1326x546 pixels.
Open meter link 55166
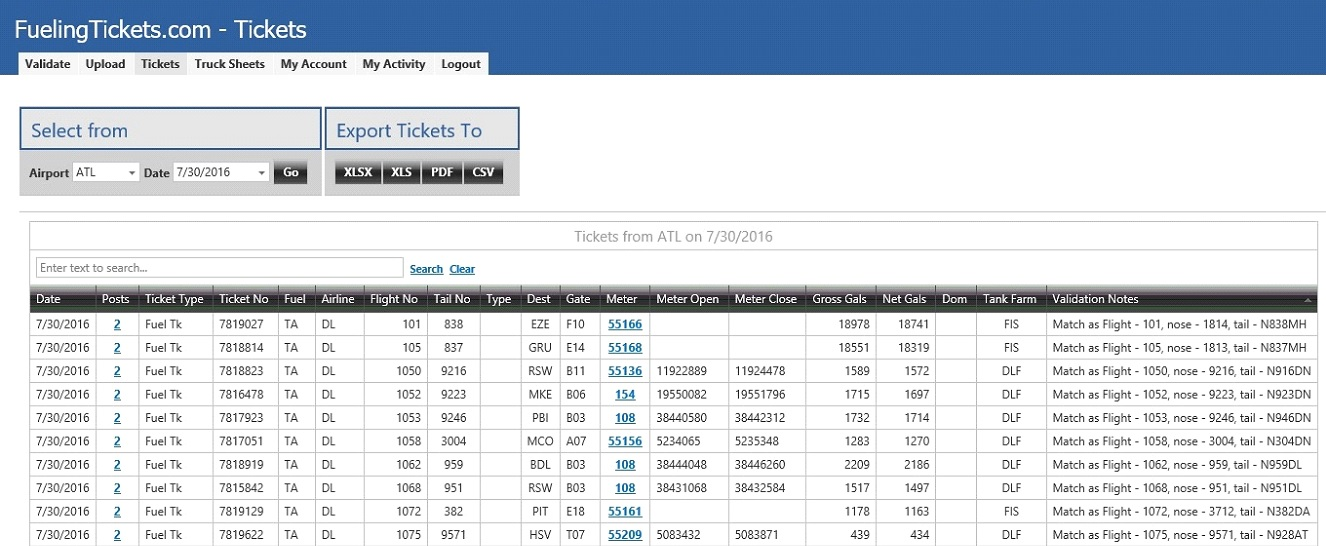click(625, 325)
